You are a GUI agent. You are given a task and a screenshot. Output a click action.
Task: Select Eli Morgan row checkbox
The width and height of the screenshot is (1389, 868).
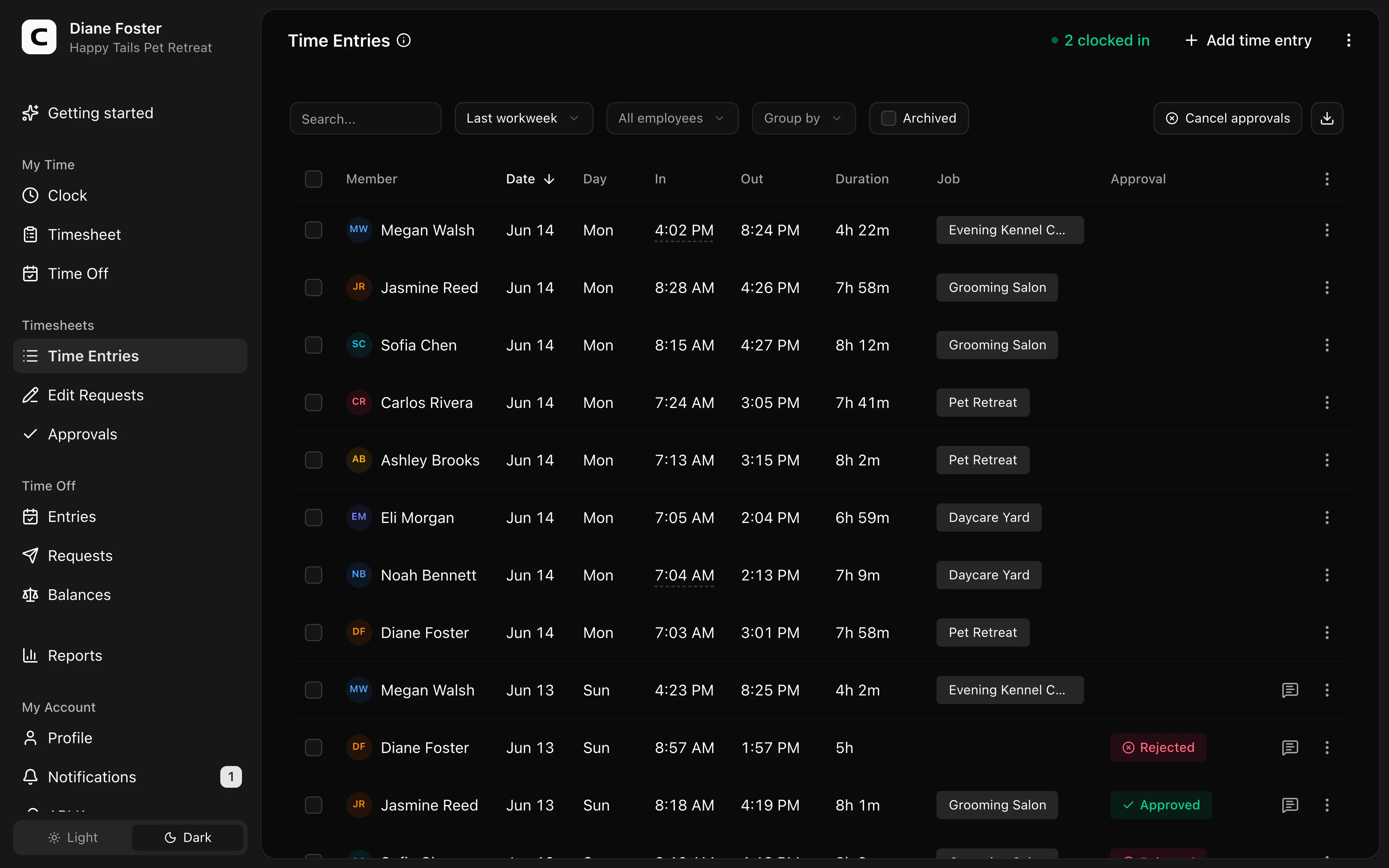313,518
